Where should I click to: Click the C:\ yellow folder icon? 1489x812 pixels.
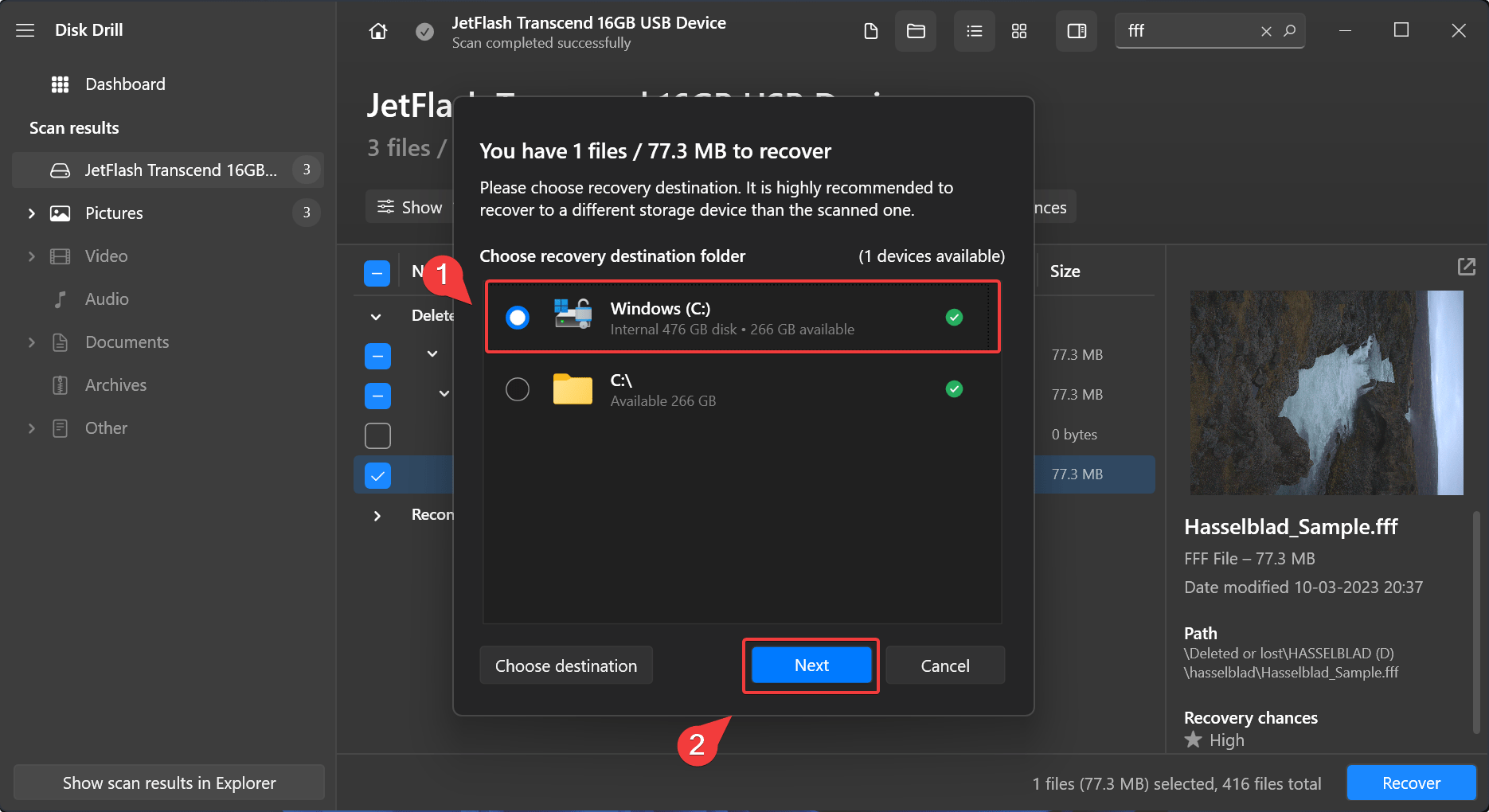pos(573,389)
